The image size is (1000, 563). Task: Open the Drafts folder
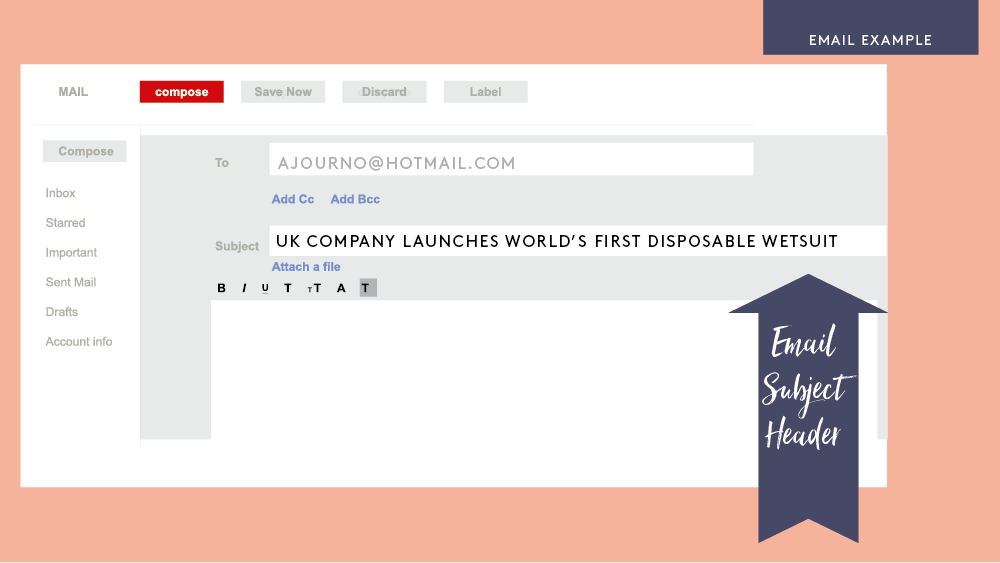point(62,312)
